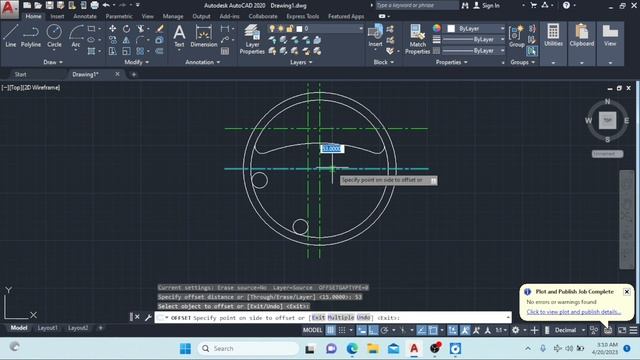This screenshot has width=640, height=360.
Task: Add a new layout with plus button
Action: [100, 328]
